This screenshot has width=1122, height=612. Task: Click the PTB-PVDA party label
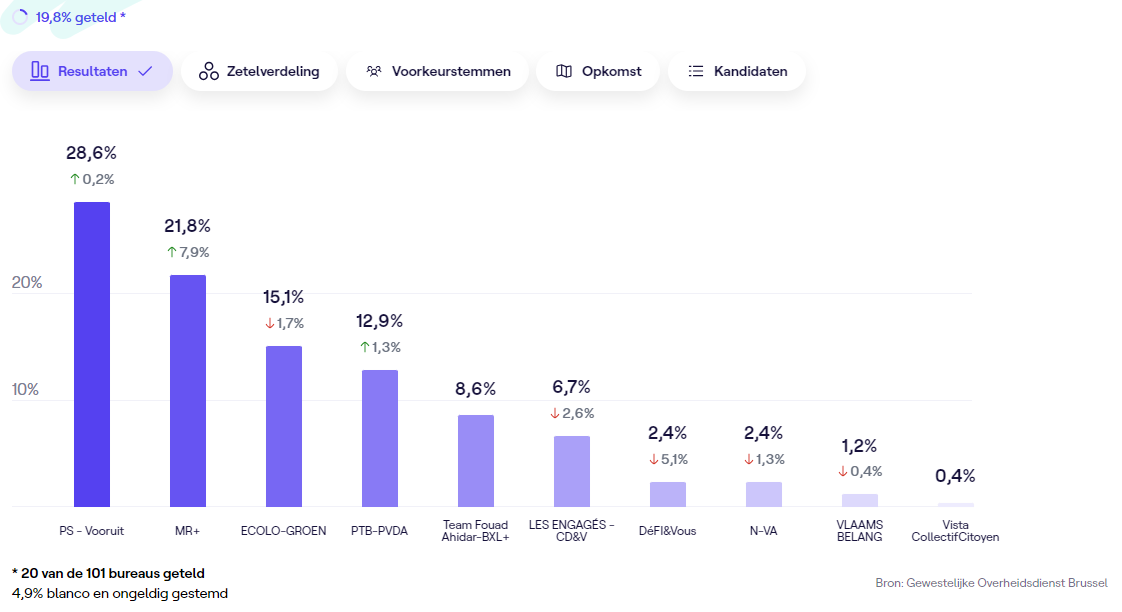click(379, 531)
